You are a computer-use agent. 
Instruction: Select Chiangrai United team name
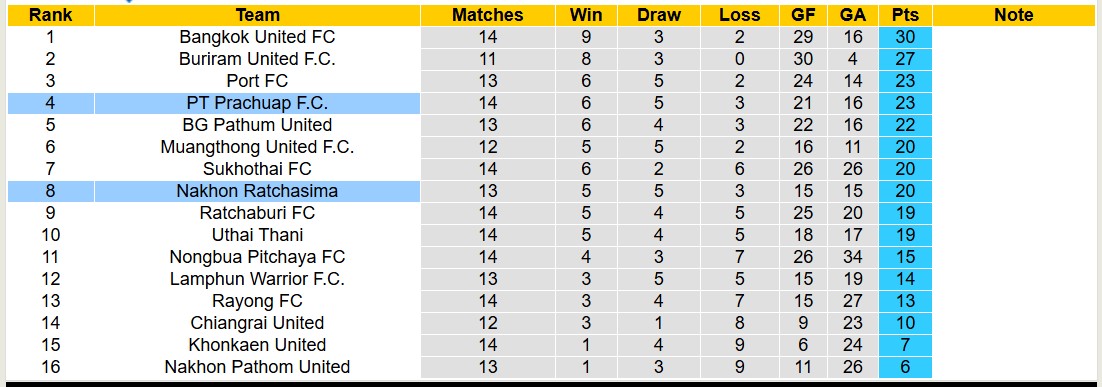point(257,323)
